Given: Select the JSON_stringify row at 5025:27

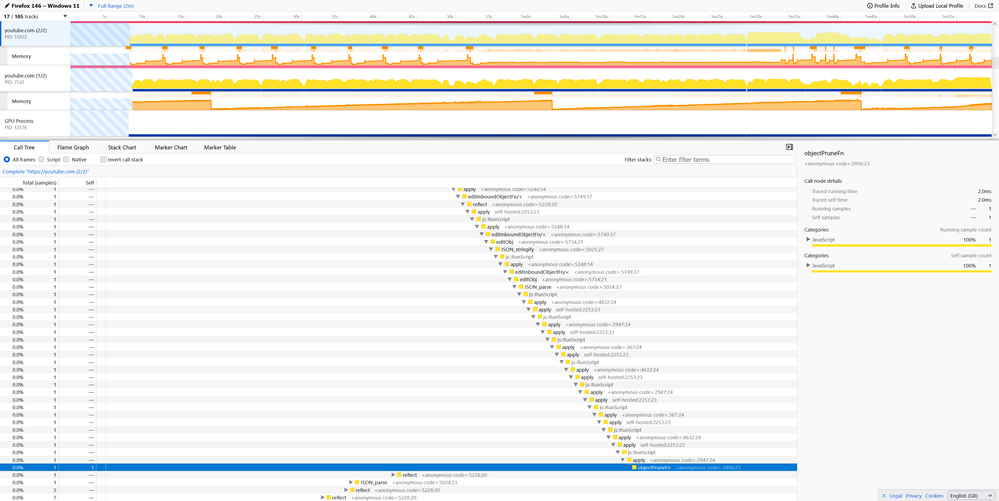Looking at the screenshot, I should [398, 249].
